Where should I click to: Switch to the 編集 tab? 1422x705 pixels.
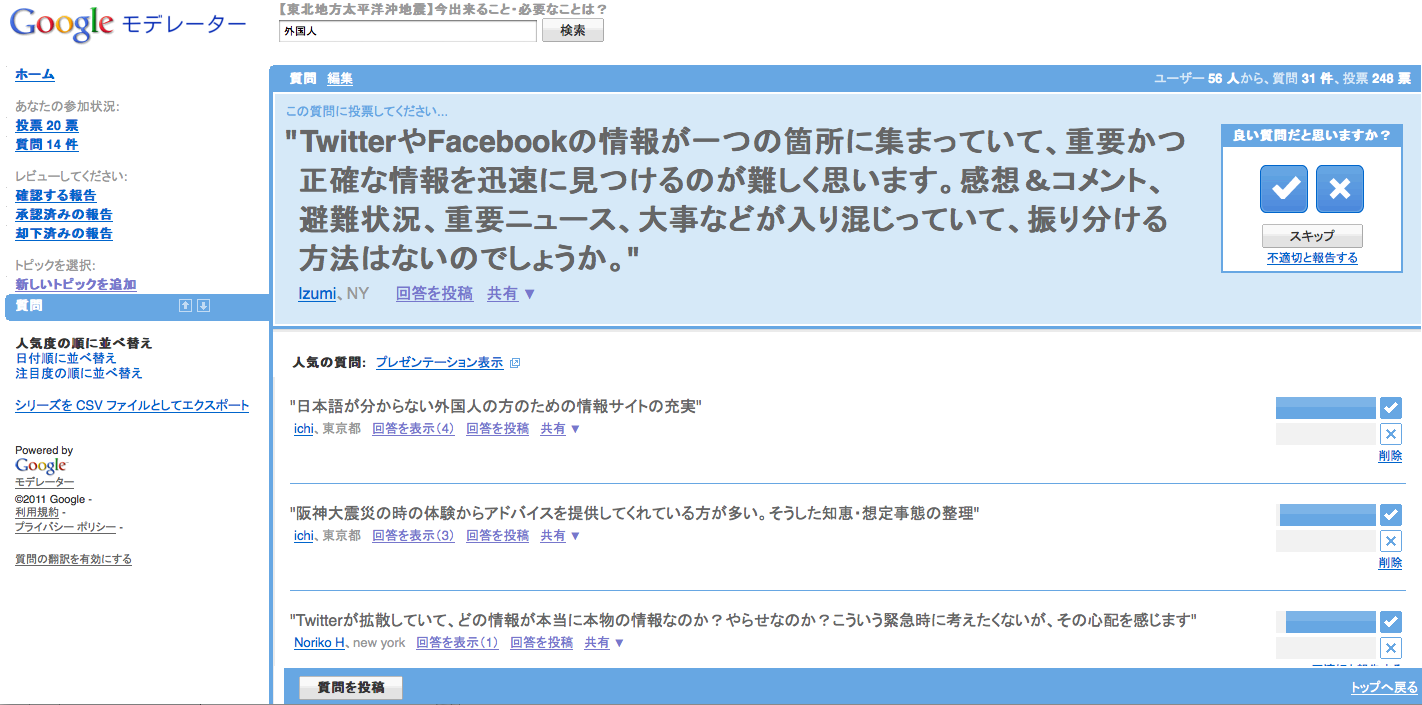coord(340,79)
